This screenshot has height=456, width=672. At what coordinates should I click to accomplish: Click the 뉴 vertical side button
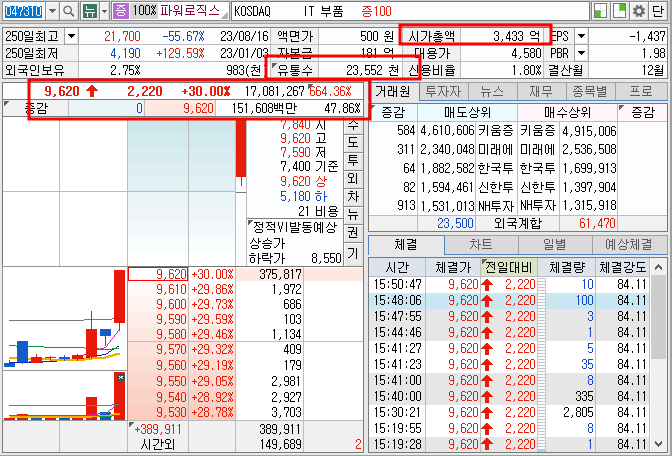(x=353, y=214)
